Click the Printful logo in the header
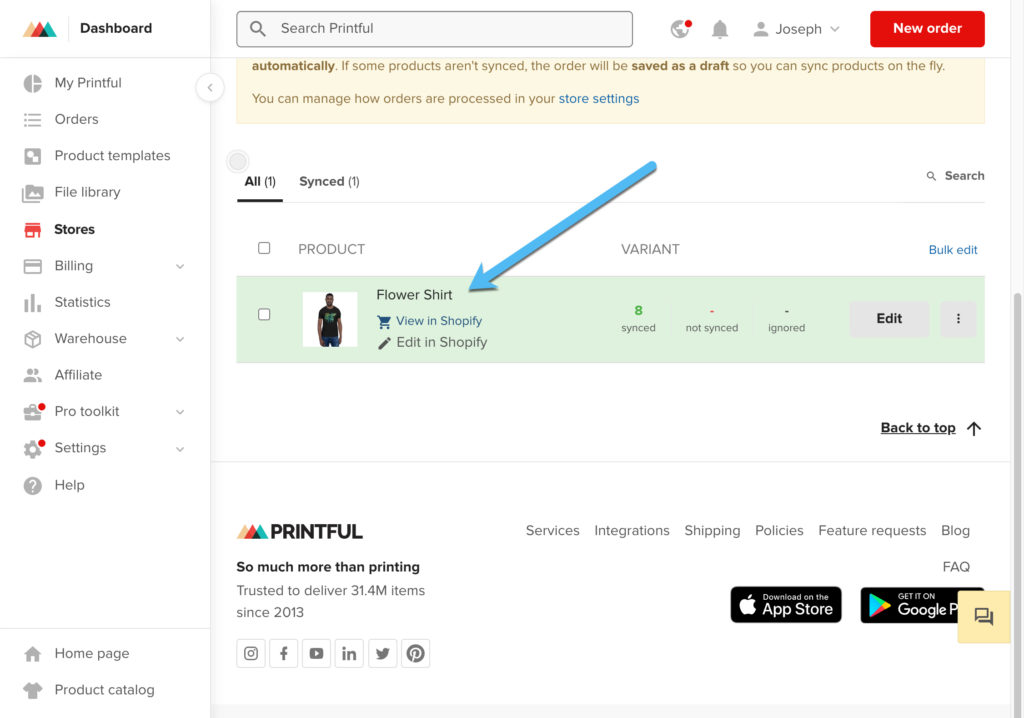Viewport: 1024px width, 718px height. [x=40, y=29]
